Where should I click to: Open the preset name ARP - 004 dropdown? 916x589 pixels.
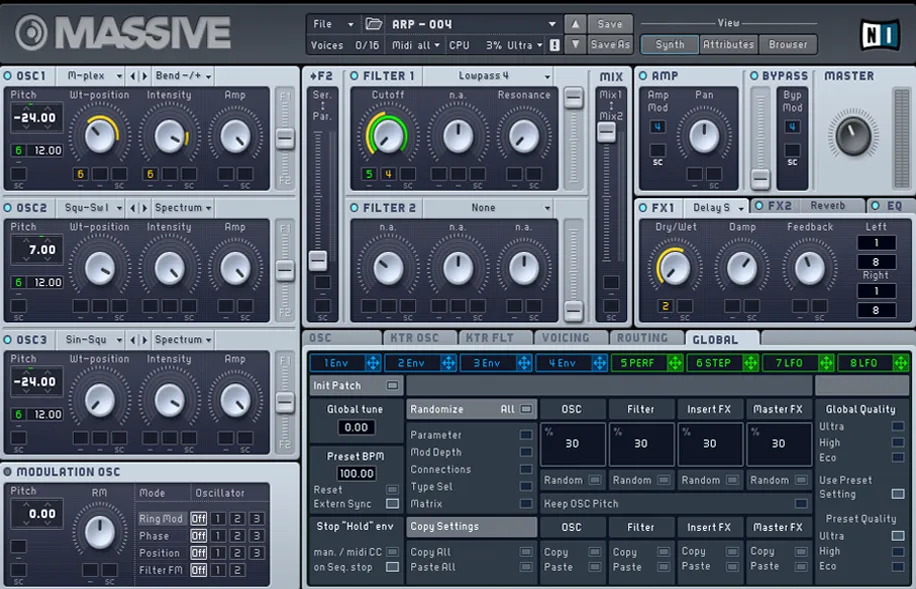click(473, 24)
